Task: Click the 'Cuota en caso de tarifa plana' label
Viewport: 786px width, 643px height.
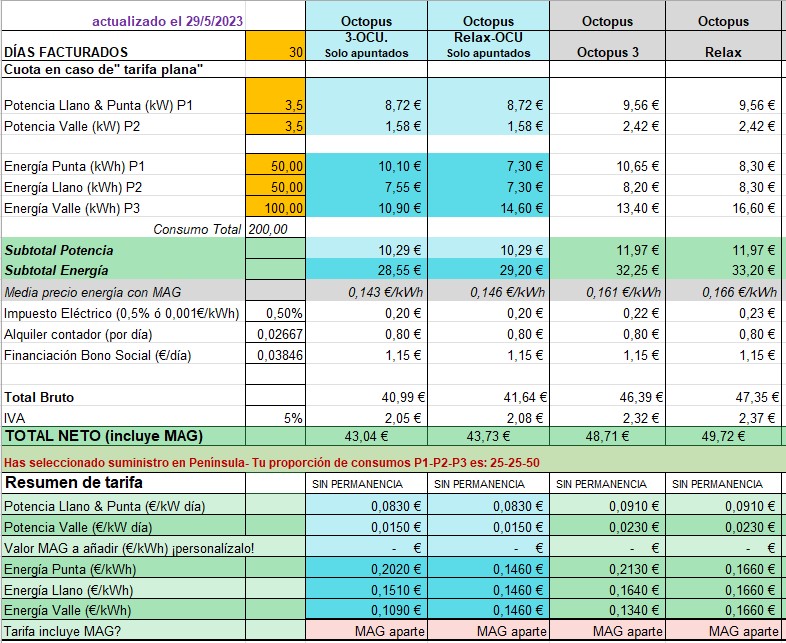Action: pyautogui.click(x=103, y=70)
